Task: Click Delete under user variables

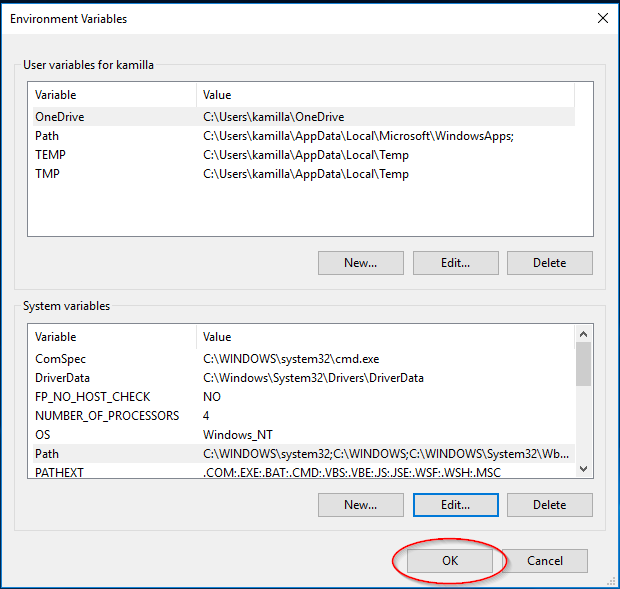Action: (549, 263)
